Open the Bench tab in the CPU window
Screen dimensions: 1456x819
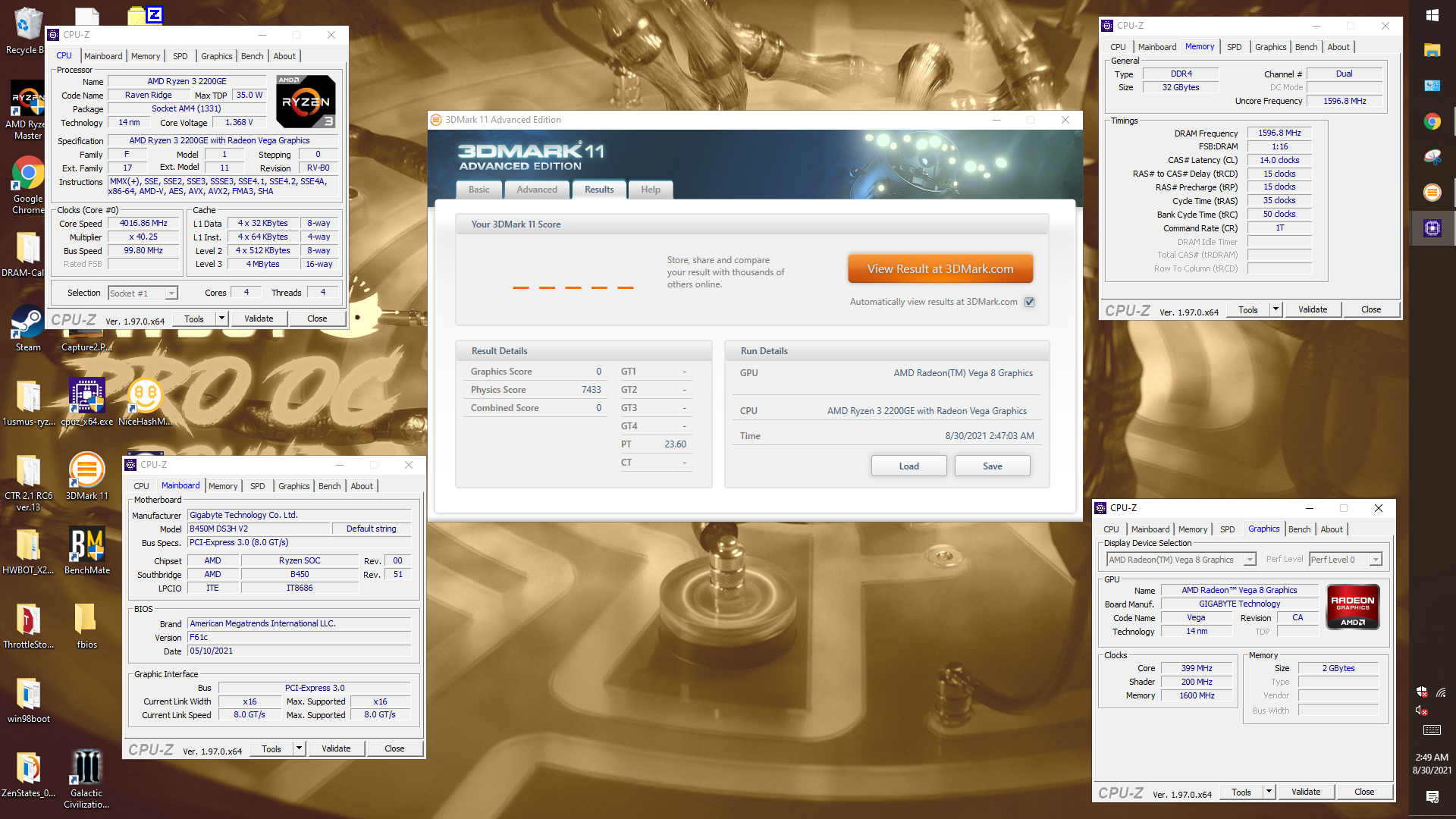253,56
